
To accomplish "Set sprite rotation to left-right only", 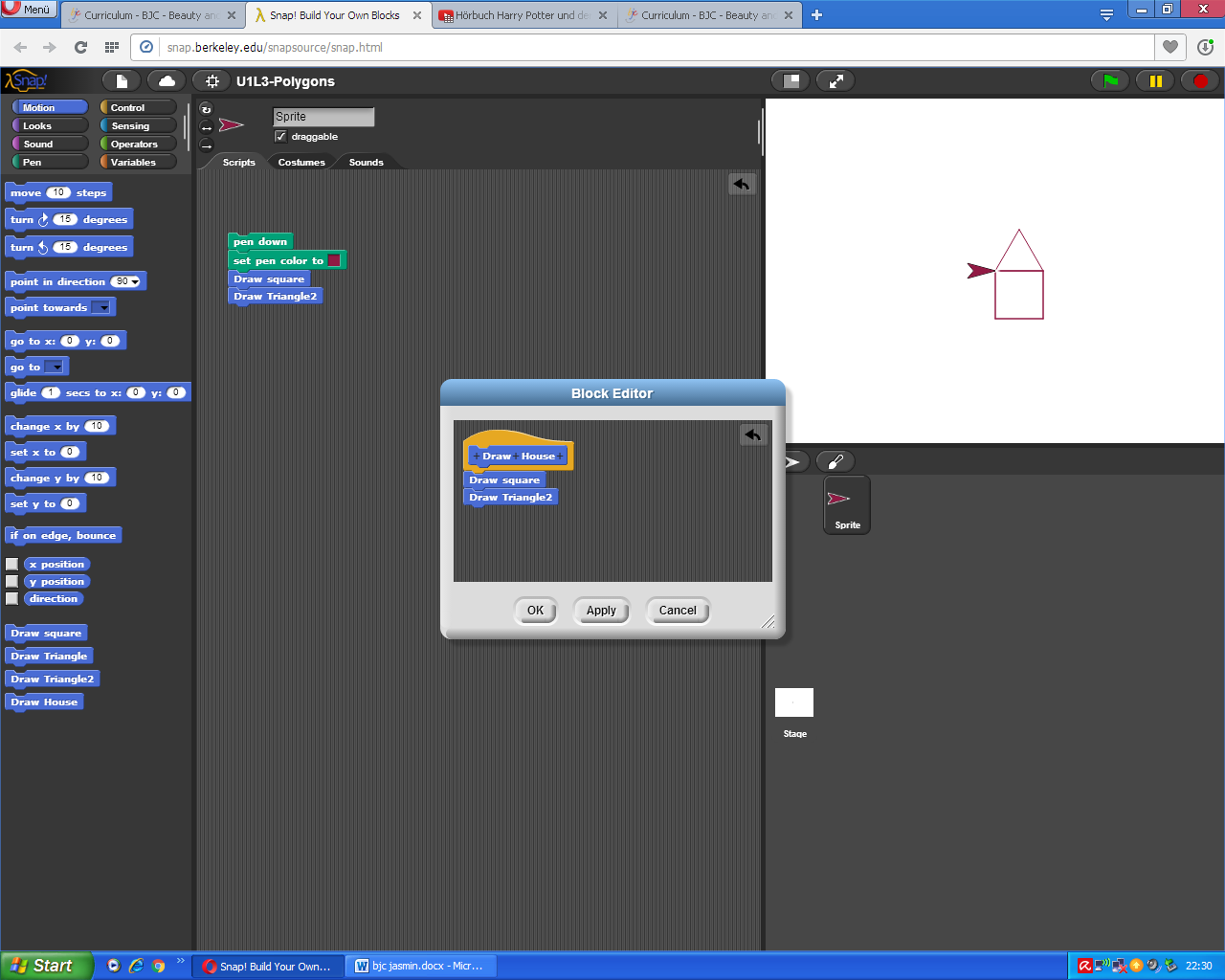I will [x=206, y=127].
